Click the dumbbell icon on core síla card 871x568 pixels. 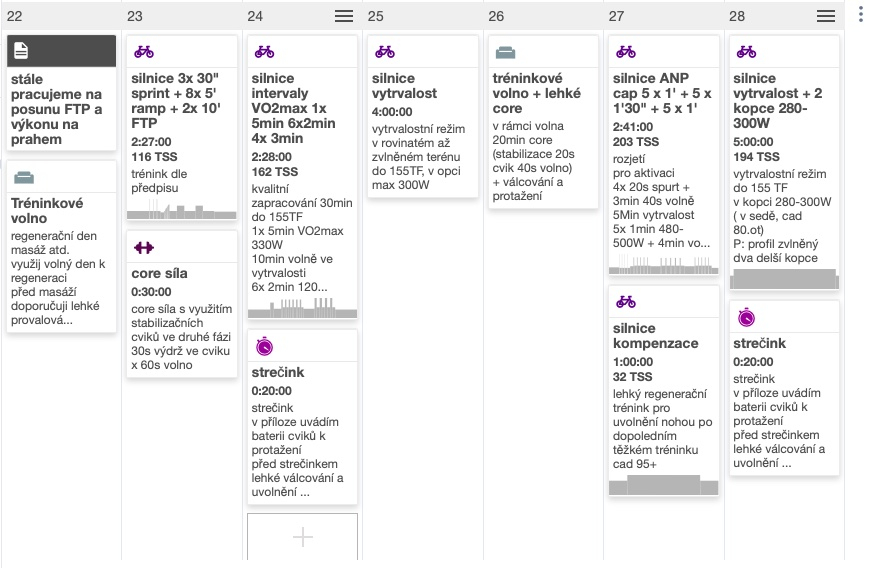pos(144,248)
